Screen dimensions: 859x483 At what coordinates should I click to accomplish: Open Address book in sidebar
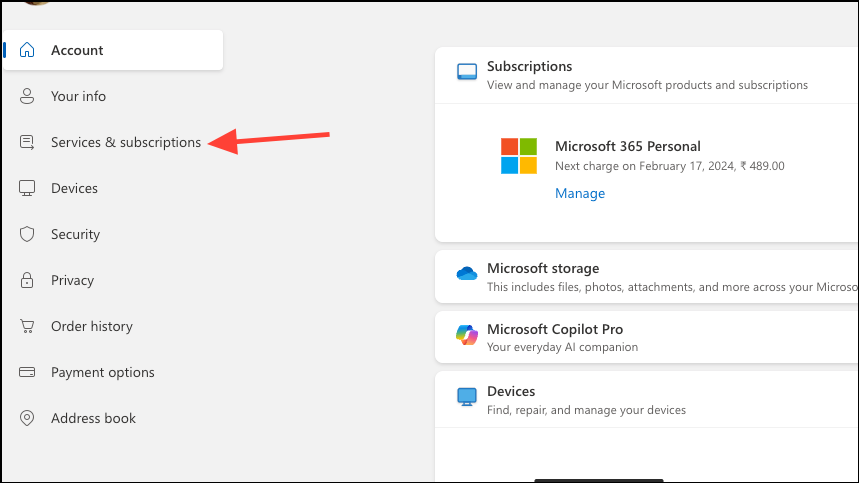(x=94, y=418)
